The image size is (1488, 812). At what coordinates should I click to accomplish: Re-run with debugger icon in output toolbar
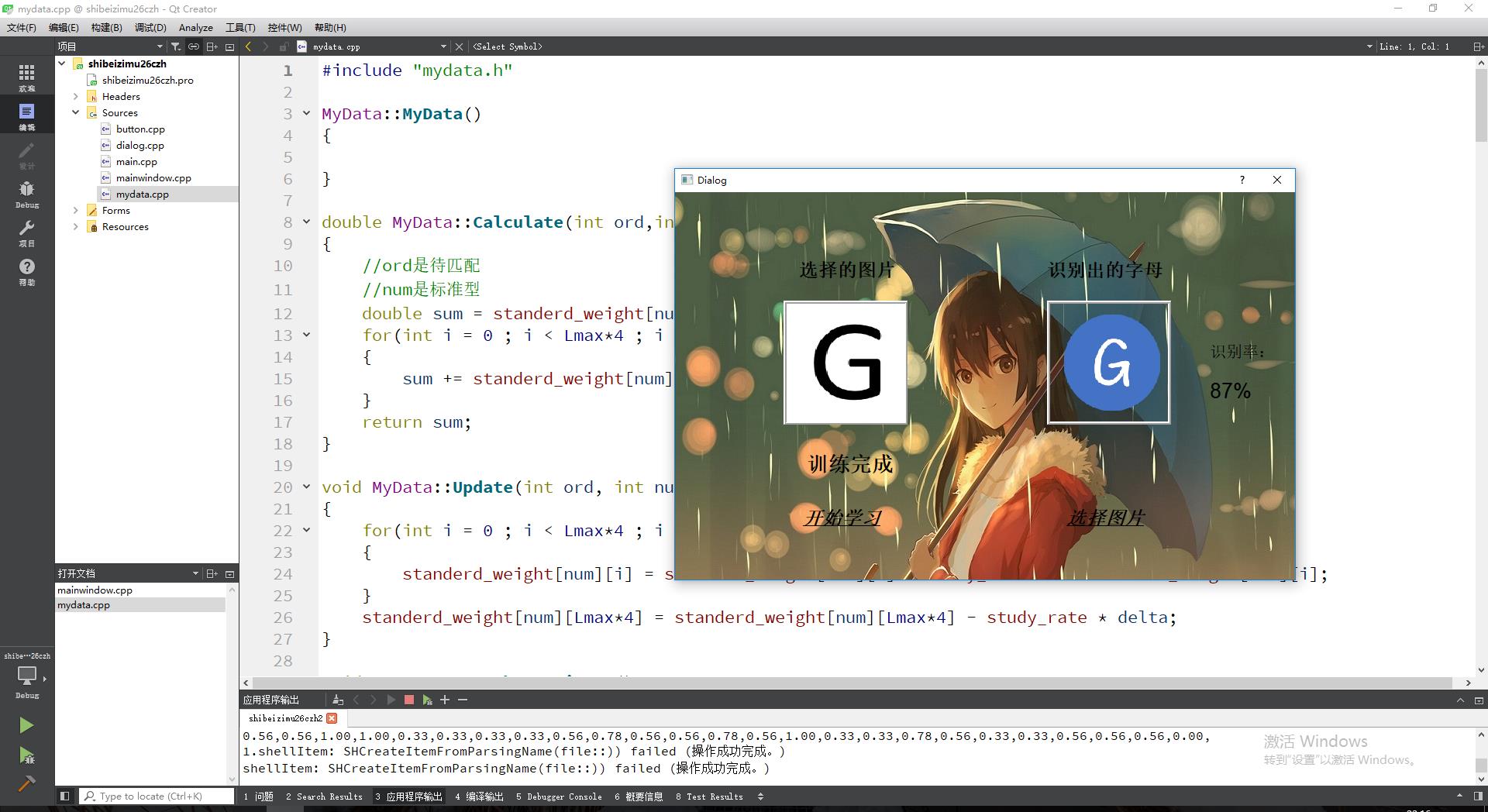tap(427, 700)
